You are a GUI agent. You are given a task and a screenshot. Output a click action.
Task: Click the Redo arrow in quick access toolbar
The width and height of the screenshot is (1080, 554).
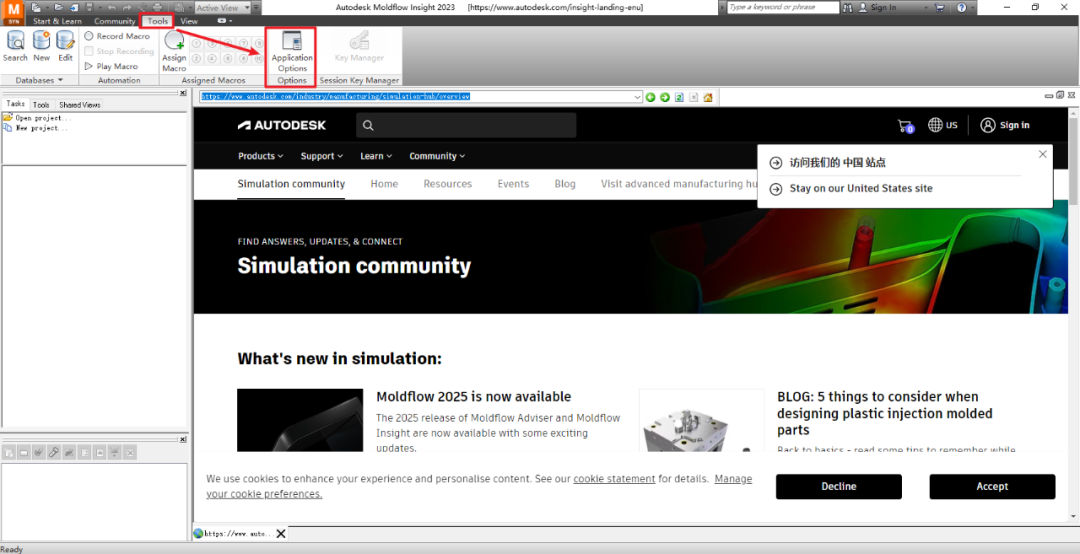coord(127,8)
